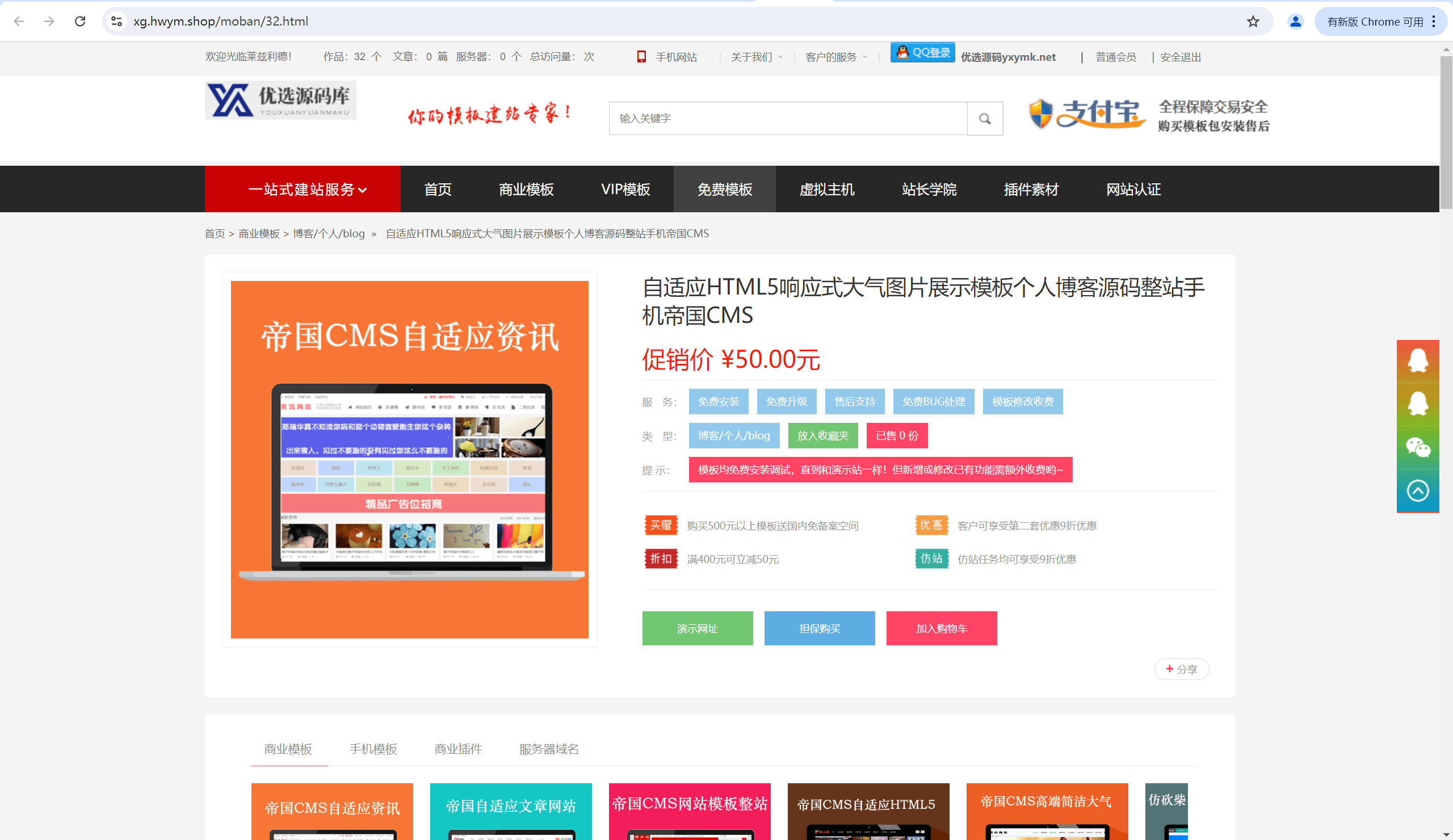The height and width of the screenshot is (840, 1453).
Task: Click the 放入收藏夹 button
Action: coord(823,435)
